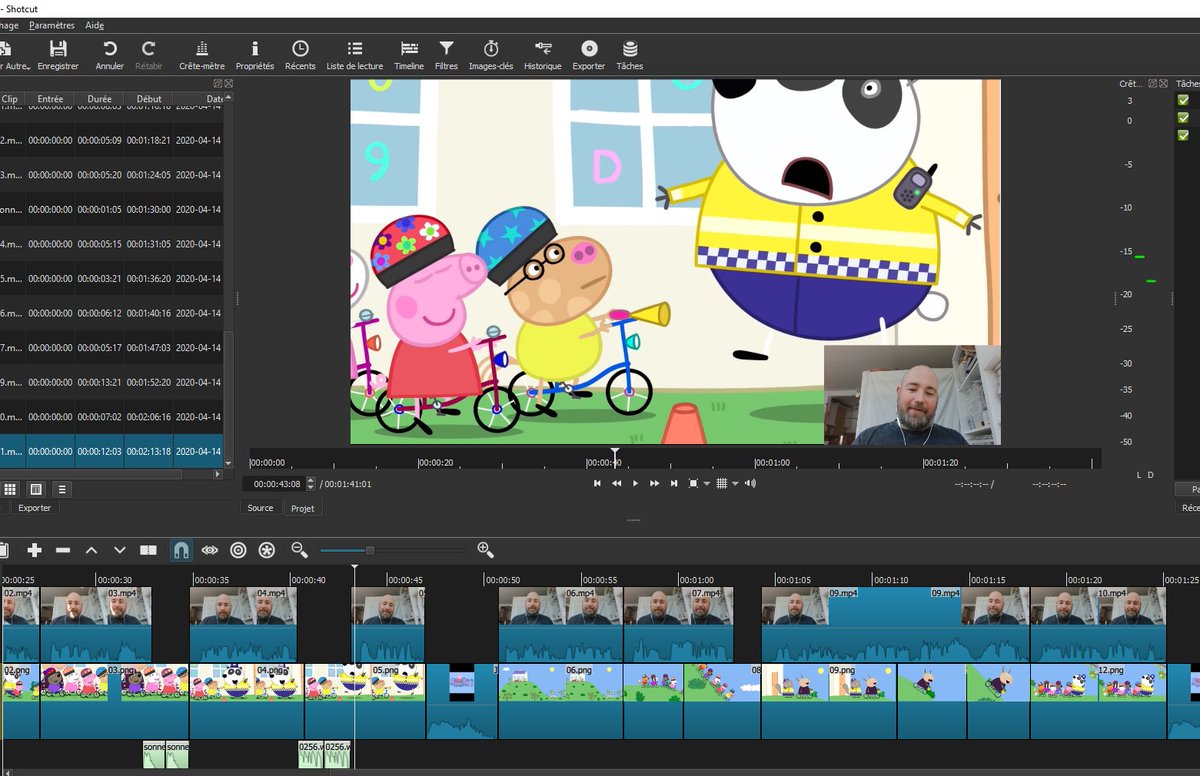
Task: Toggle scrub while dragging eye icon
Action: [x=209, y=550]
